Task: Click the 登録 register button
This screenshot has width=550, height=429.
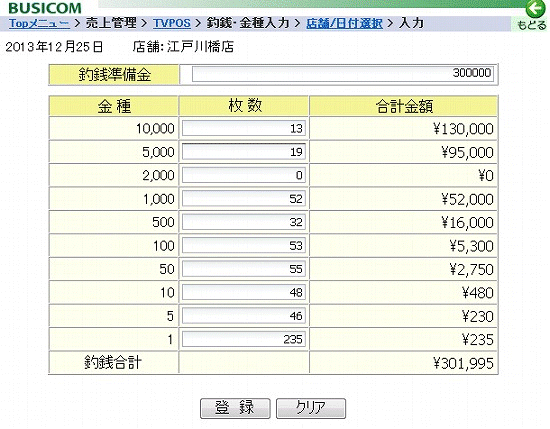Action: click(x=235, y=408)
